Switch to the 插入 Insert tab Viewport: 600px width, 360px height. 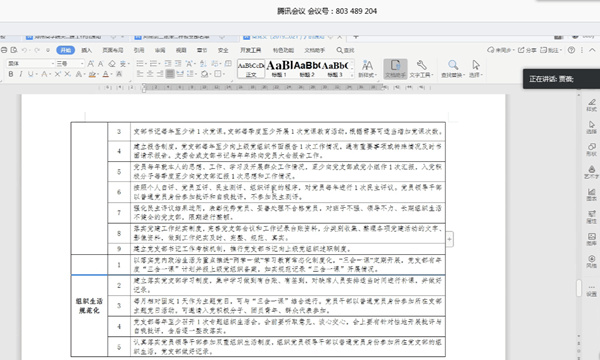click(86, 50)
